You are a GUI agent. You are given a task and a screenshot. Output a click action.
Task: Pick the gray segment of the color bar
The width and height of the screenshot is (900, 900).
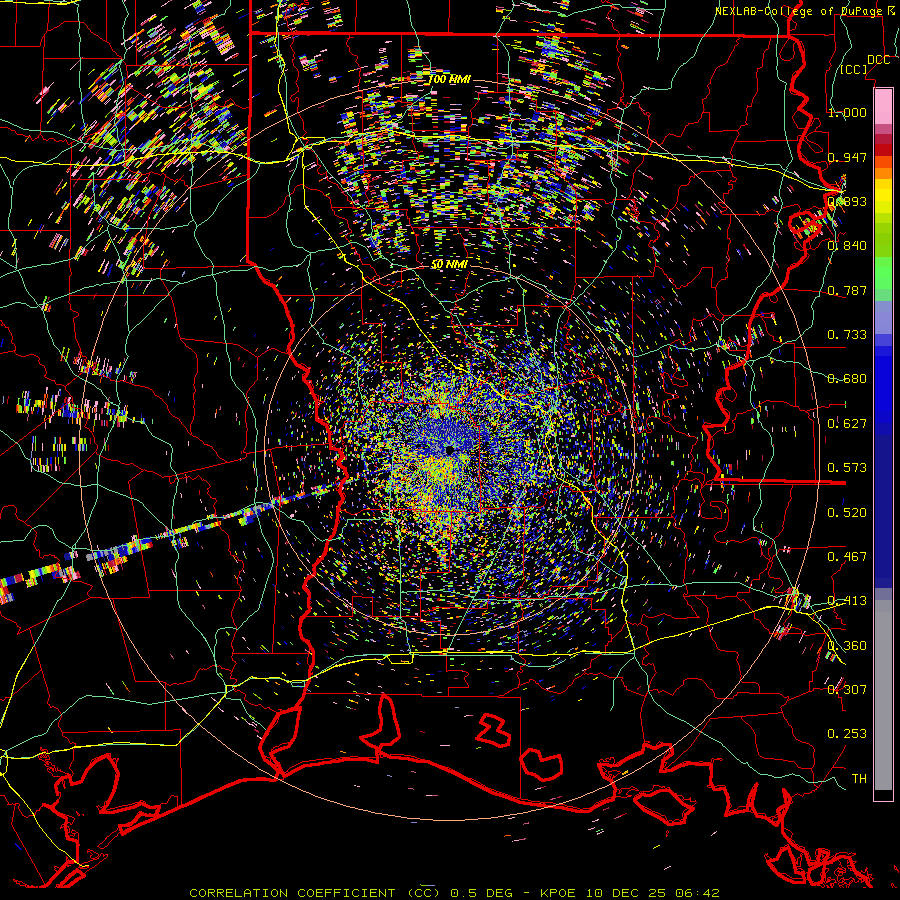click(883, 700)
